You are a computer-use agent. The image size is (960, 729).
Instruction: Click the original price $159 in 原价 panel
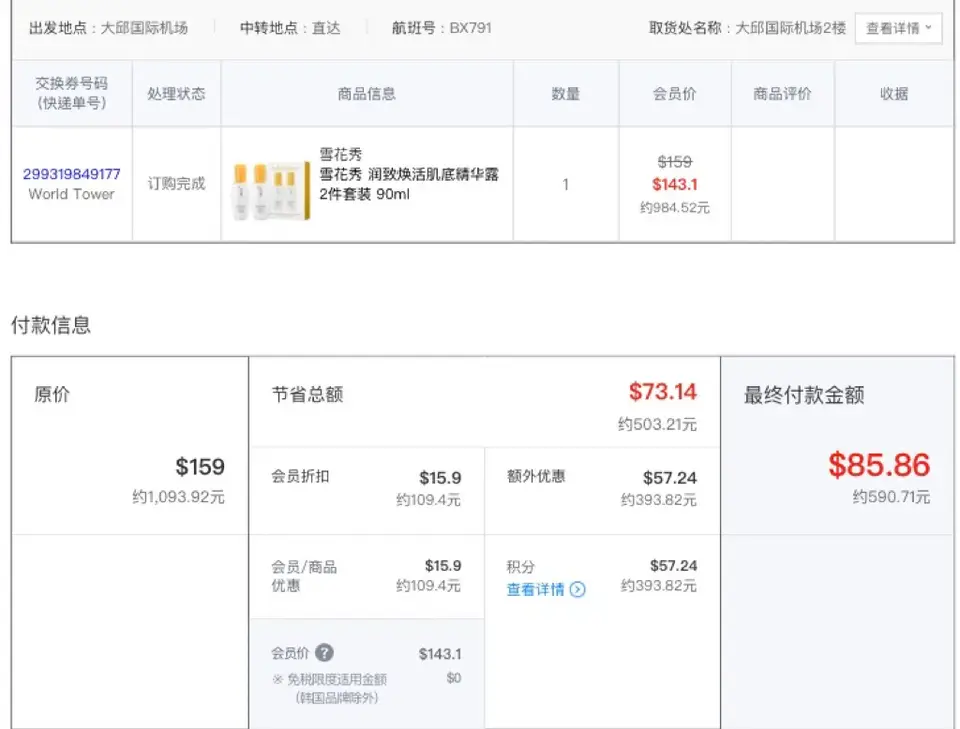click(x=200, y=466)
